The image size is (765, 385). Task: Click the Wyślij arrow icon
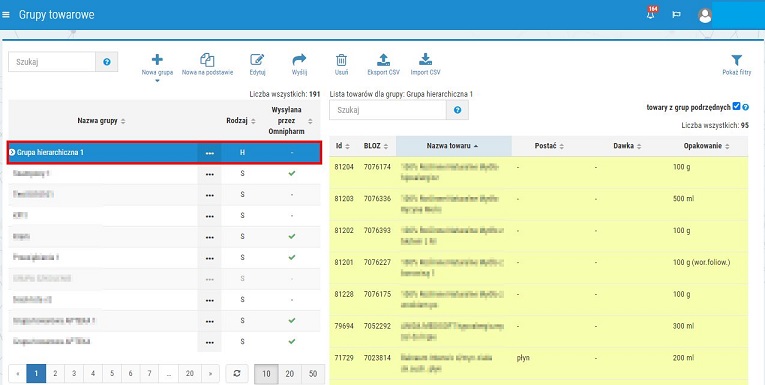pyautogui.click(x=299, y=60)
